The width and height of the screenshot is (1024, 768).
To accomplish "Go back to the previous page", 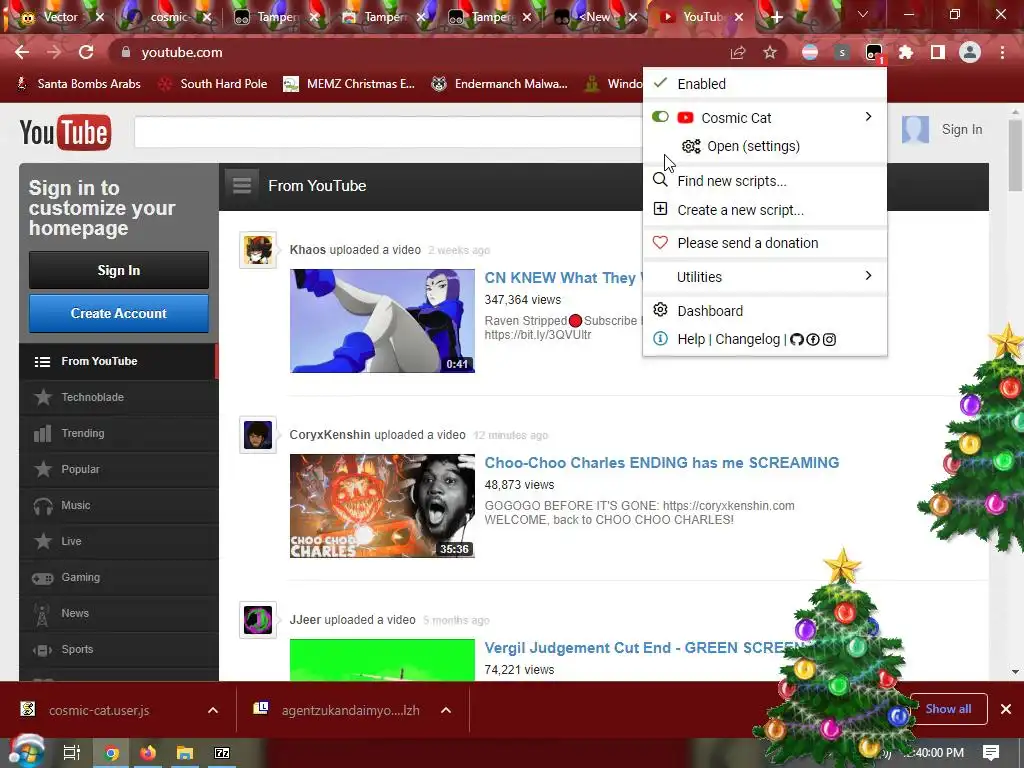I will (22, 52).
